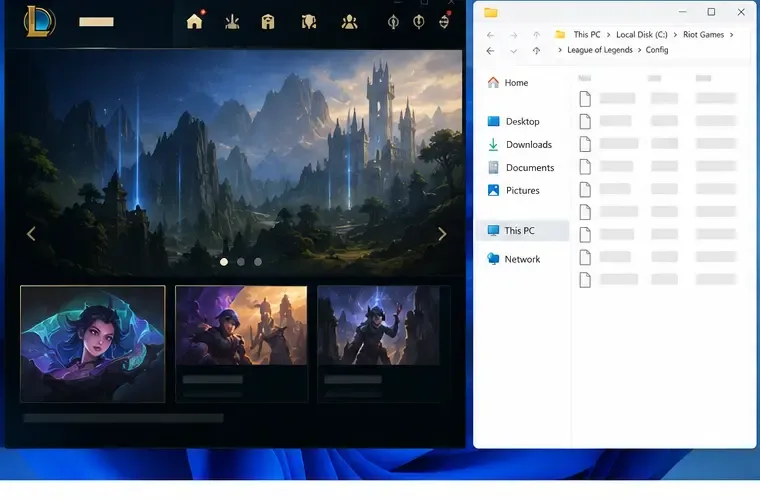Expand the chevron between League of Legends and Config

639,50
